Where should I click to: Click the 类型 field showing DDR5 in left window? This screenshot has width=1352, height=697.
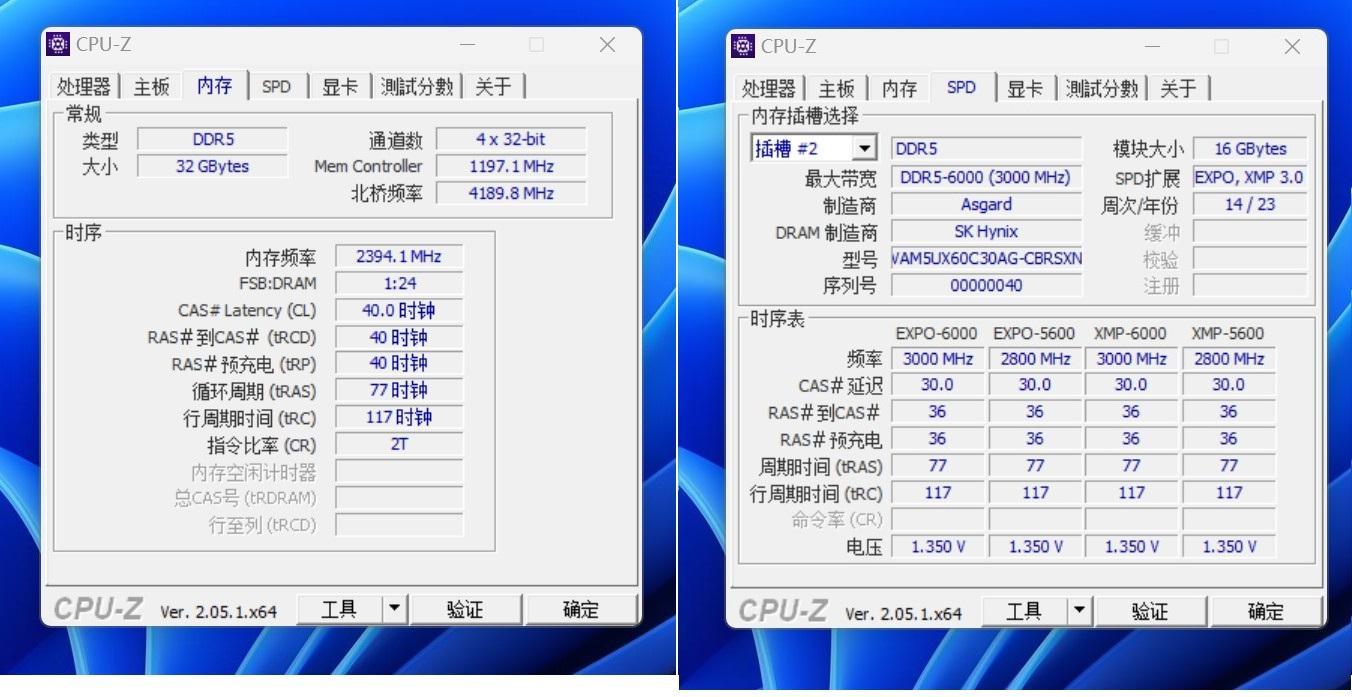tap(213, 140)
